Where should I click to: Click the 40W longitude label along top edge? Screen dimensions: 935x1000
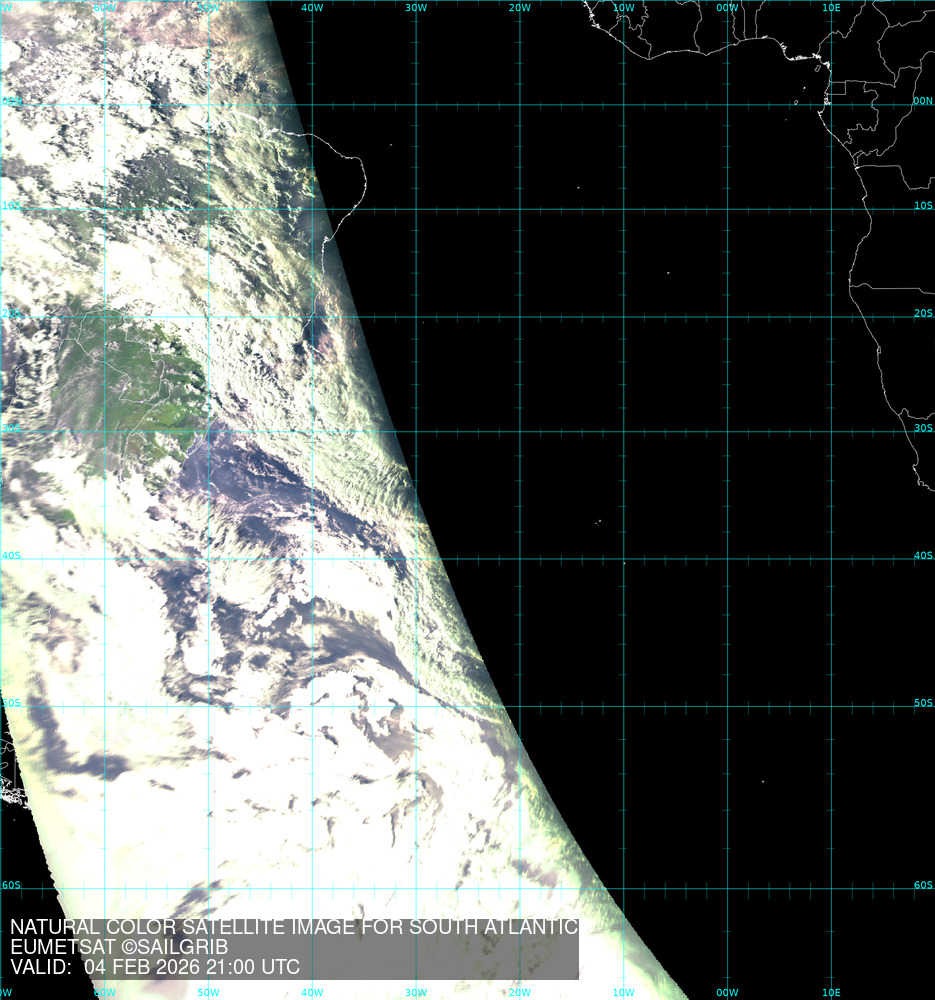click(x=312, y=8)
